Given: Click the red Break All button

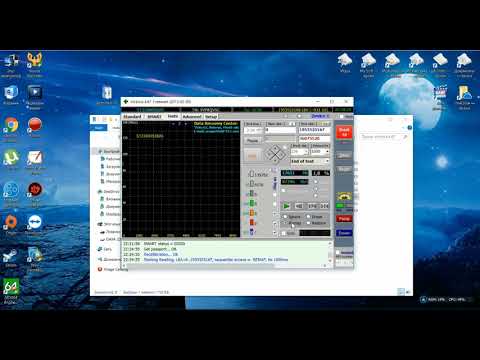Looking at the screenshot, I should [344, 132].
